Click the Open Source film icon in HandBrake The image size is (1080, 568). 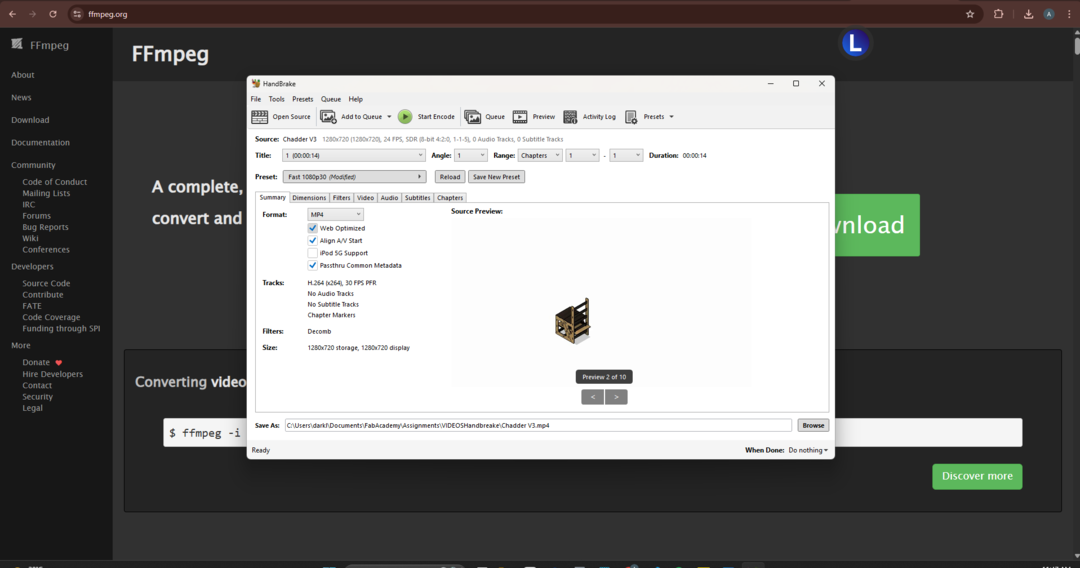259,117
